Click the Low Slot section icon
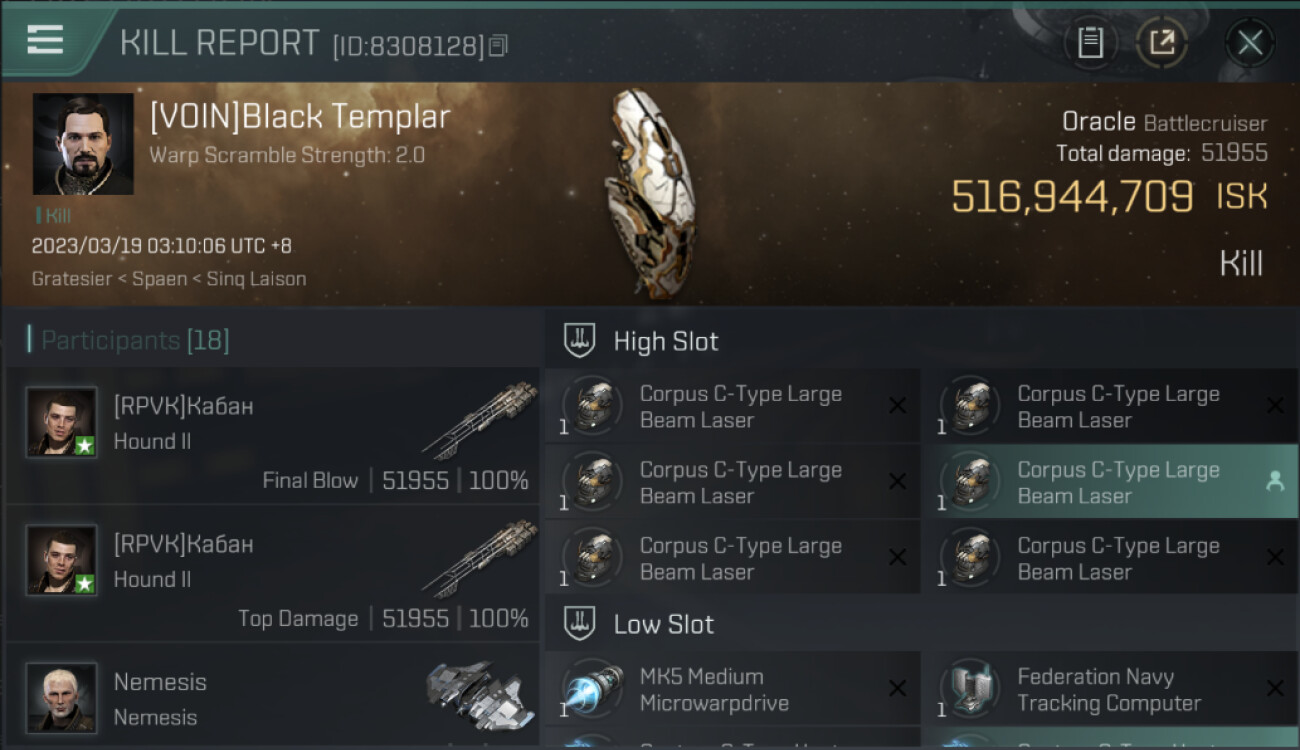This screenshot has height=750, width=1300. coord(580,624)
